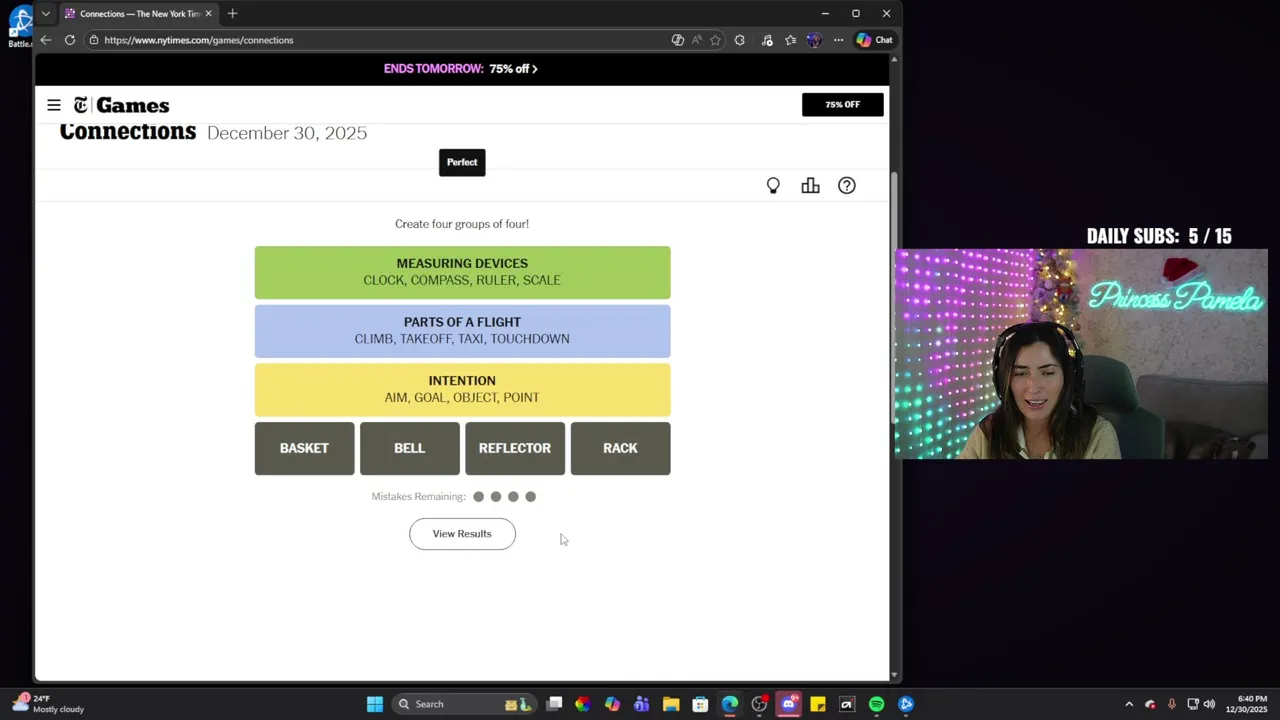Open the Copilot taskbar icon
This screenshot has width=1280, height=720.
tap(612, 704)
